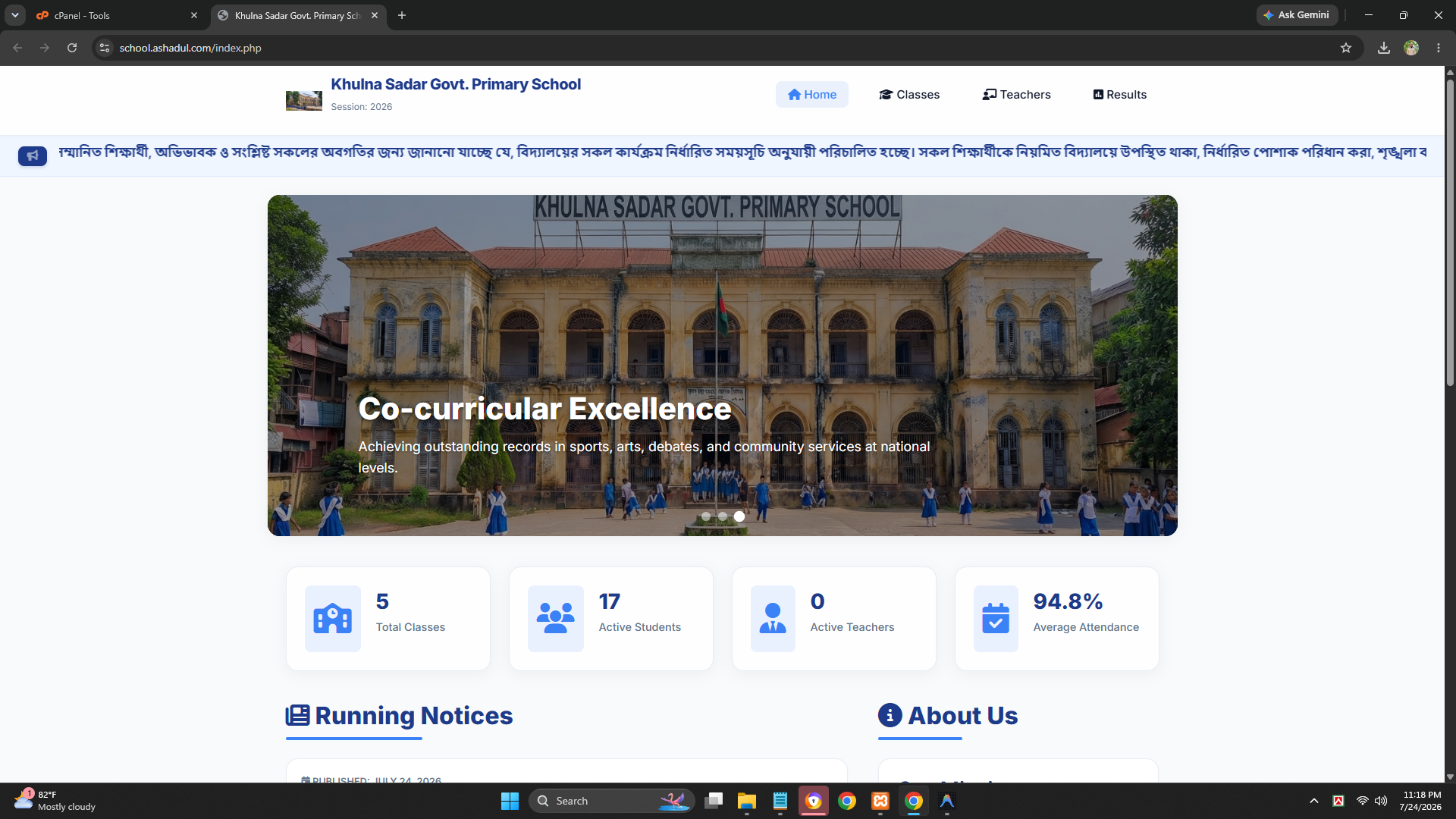This screenshot has width=1456, height=819.
Task: Open the volume speaker tray icon
Action: (1381, 801)
